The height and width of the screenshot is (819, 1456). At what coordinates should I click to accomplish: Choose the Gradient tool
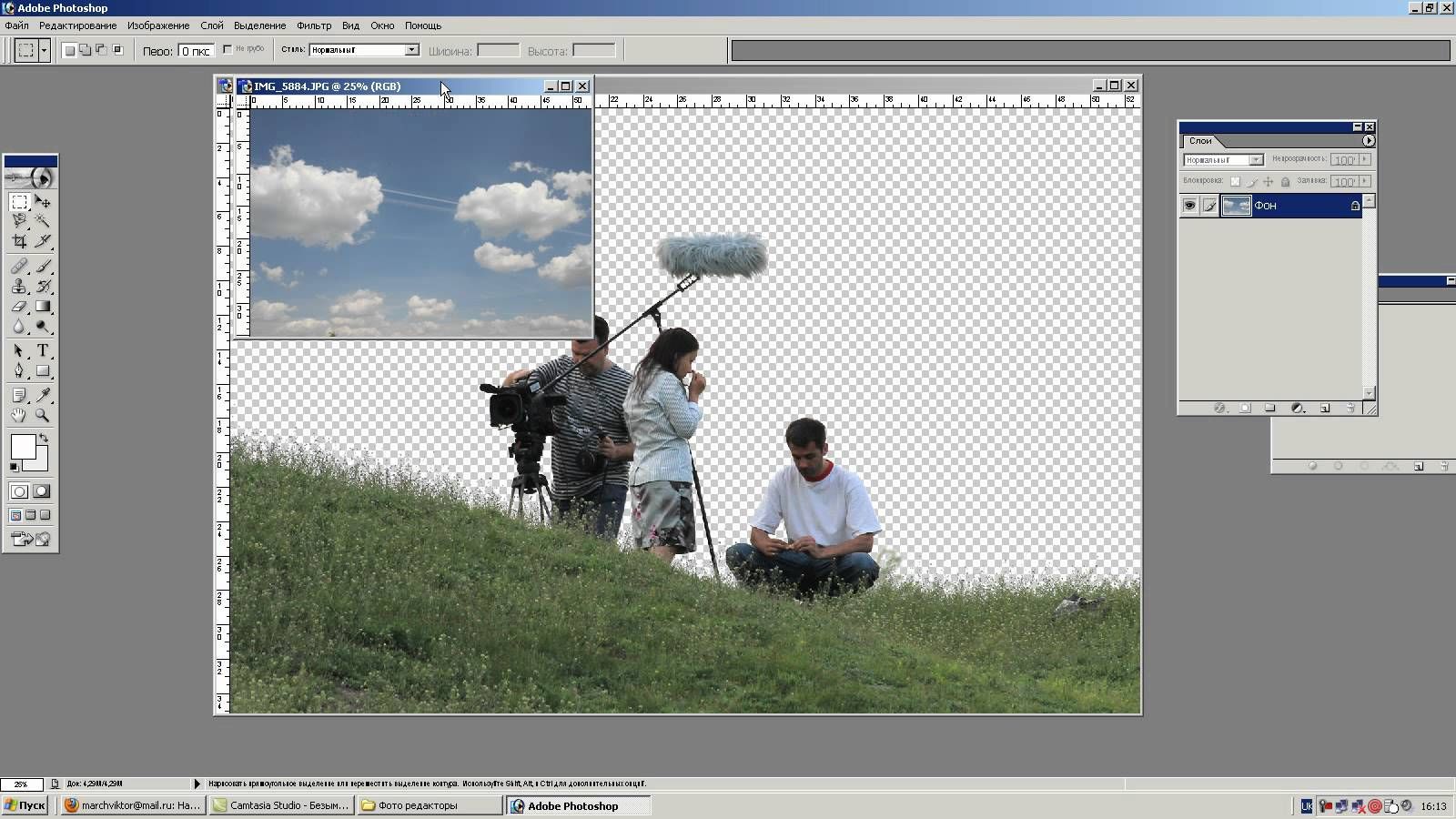coord(43,307)
